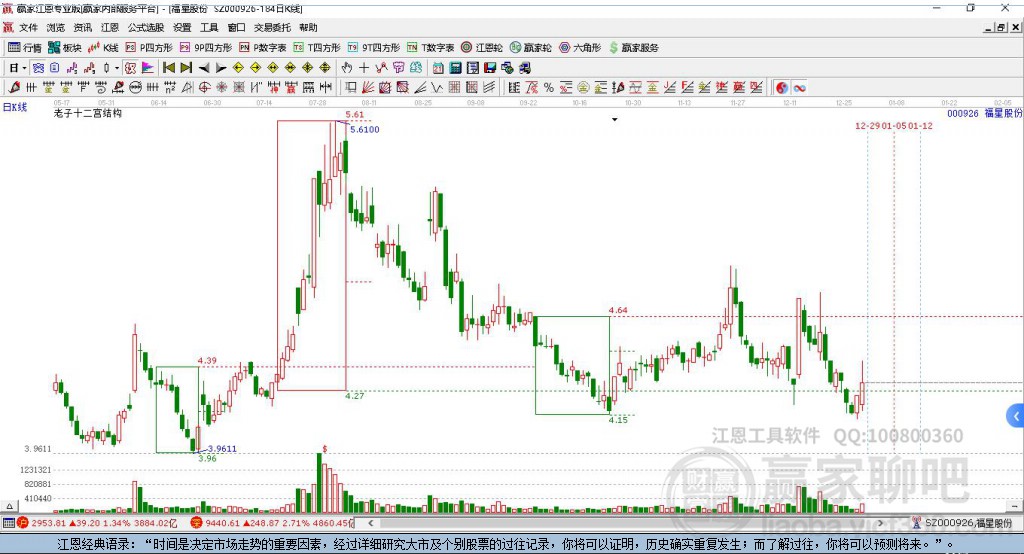The height and width of the screenshot is (554, 1024).
Task: Click the 000926 福星股份 stock label
Action: pos(985,113)
